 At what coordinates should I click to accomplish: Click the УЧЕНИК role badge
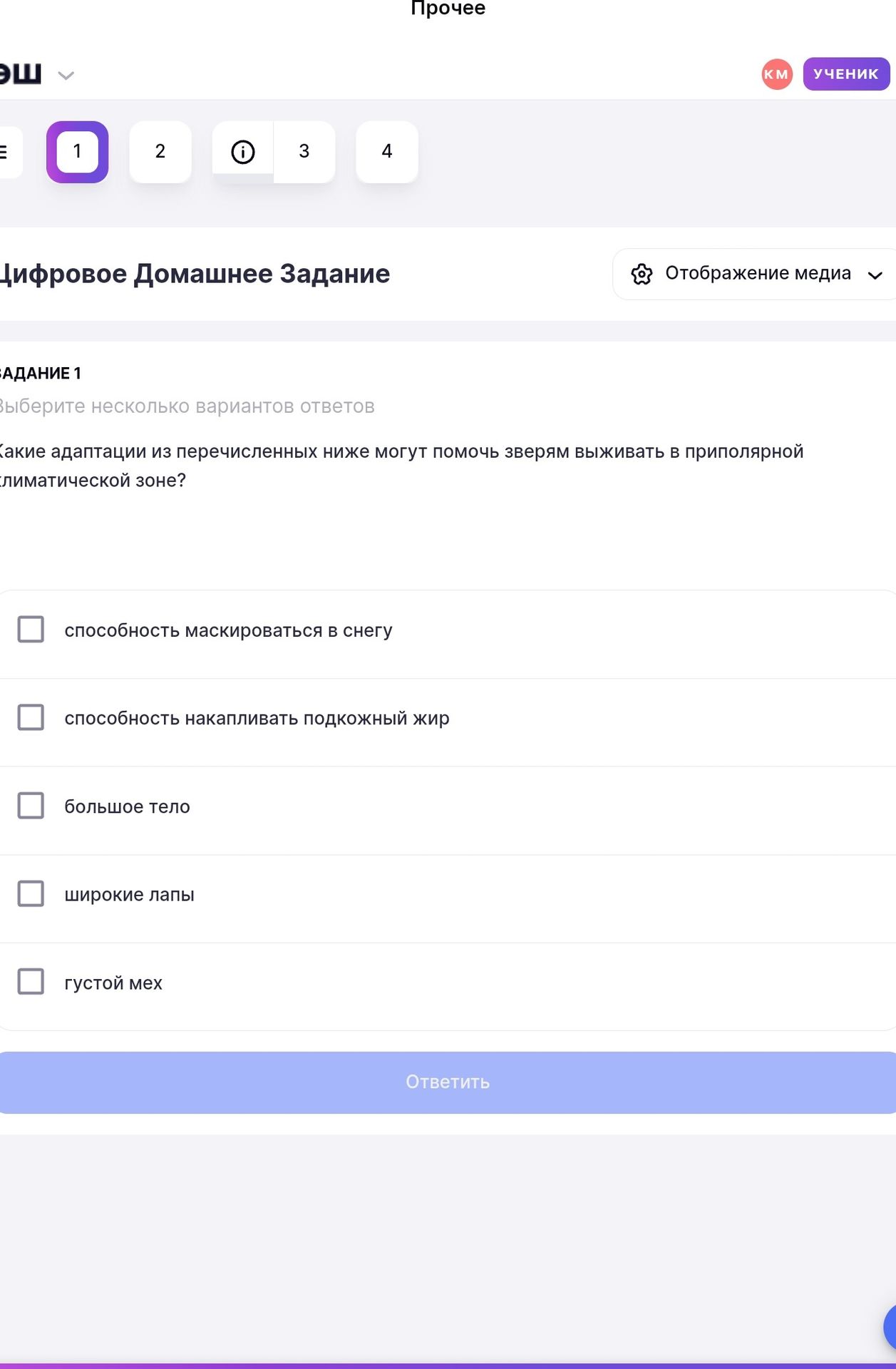pyautogui.click(x=846, y=74)
